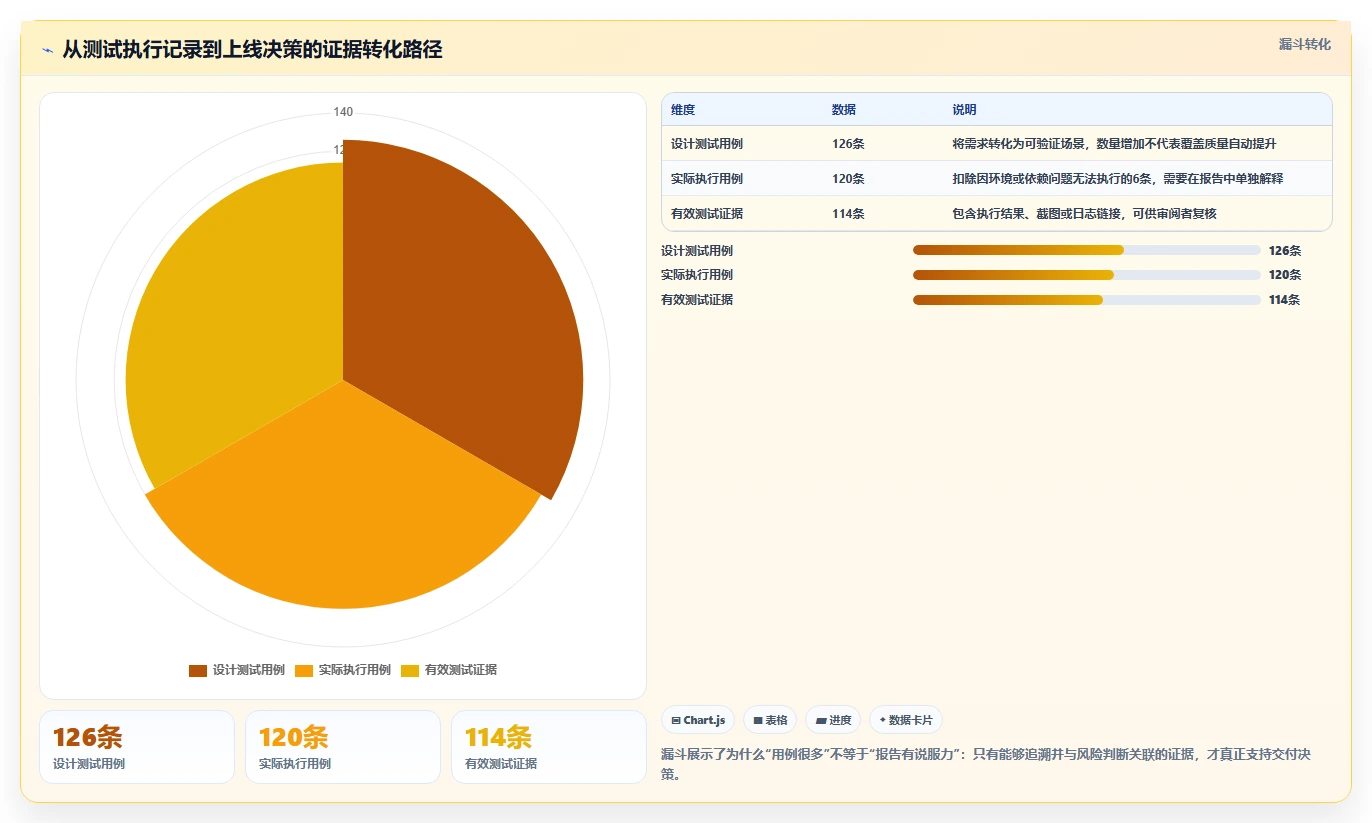Click the 维度 table column header
This screenshot has width=1372, height=823.
683,110
